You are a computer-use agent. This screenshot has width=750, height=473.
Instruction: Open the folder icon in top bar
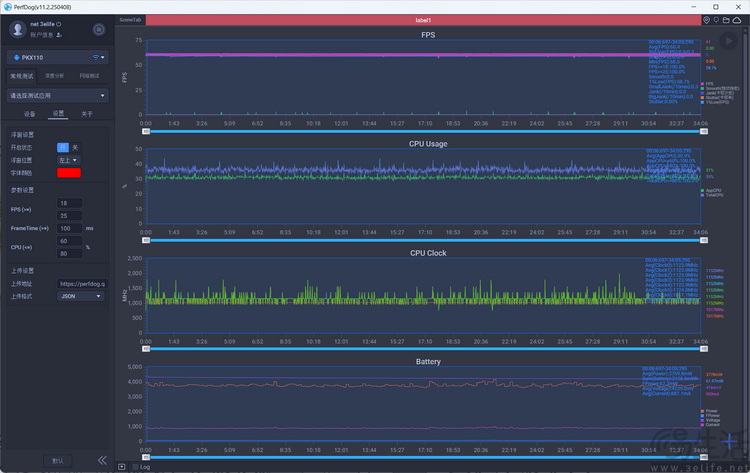(726, 20)
